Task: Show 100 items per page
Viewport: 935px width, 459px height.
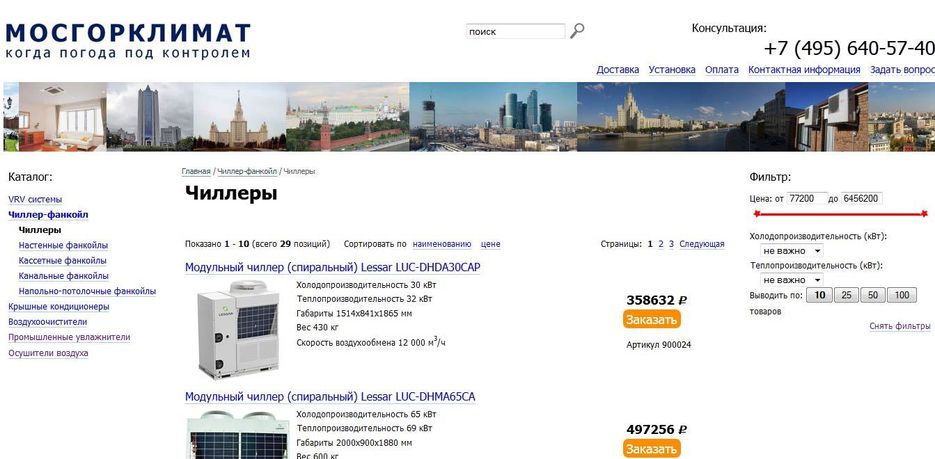Action: pos(902,295)
